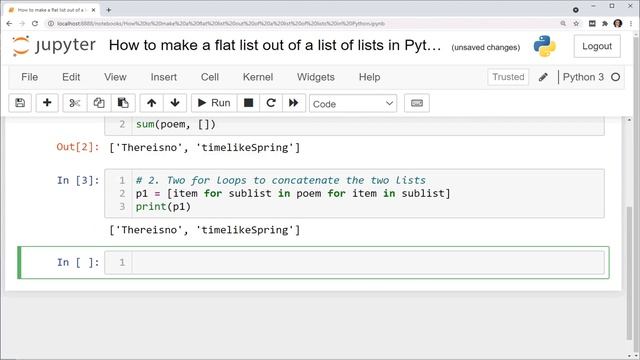Move selected cell up arrow
Viewport: 640px width, 360px height.
(x=151, y=103)
